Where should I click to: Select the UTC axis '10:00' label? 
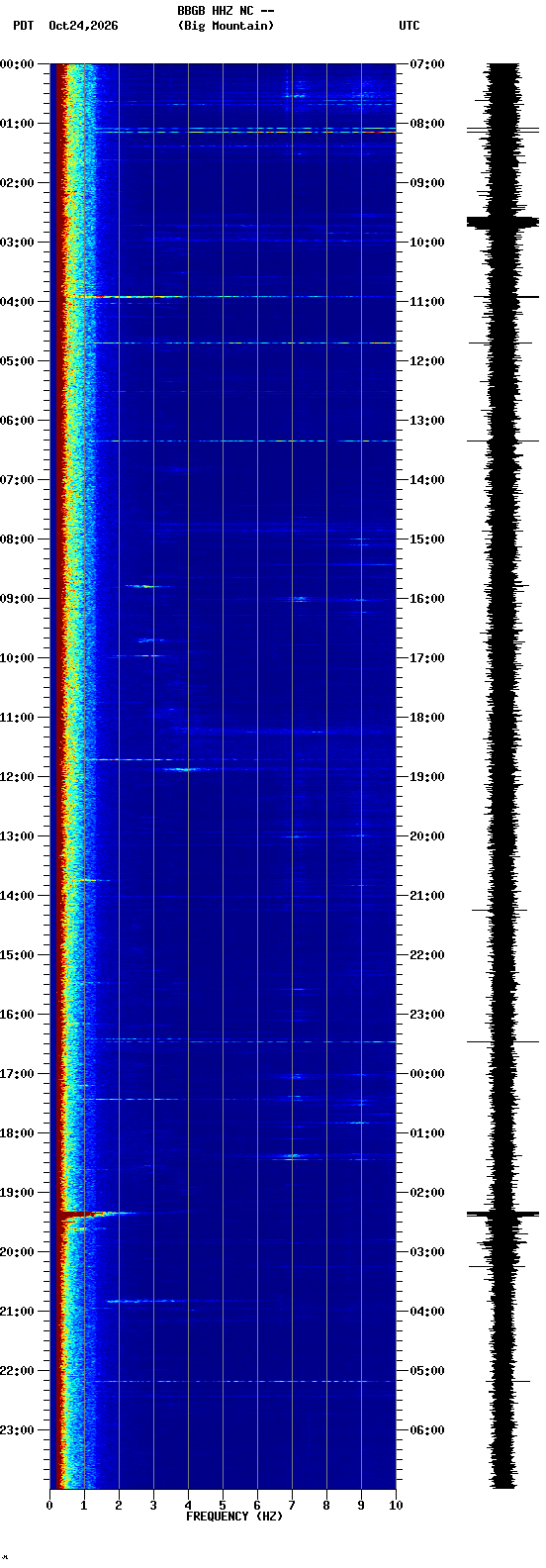coord(427,243)
